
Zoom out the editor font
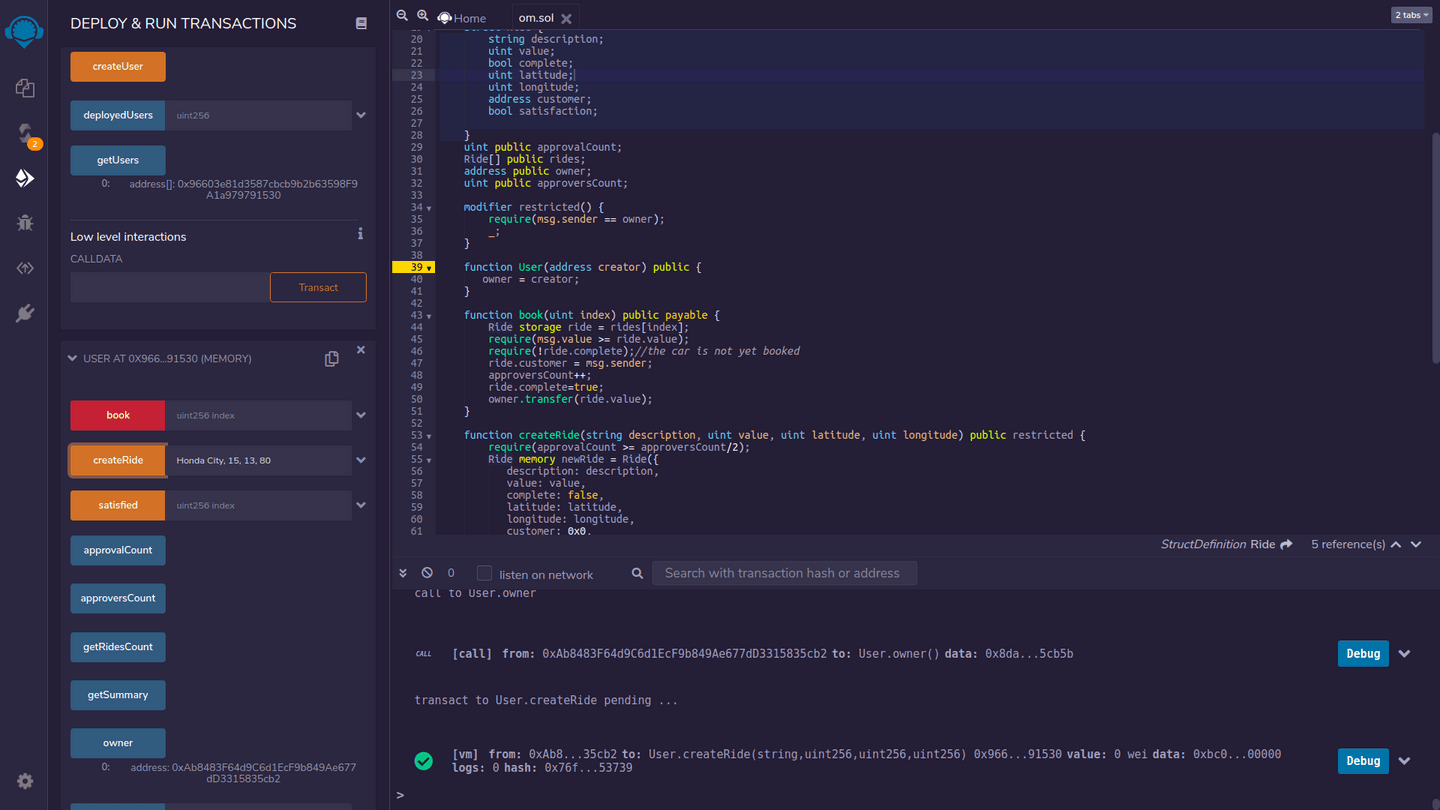[402, 16]
